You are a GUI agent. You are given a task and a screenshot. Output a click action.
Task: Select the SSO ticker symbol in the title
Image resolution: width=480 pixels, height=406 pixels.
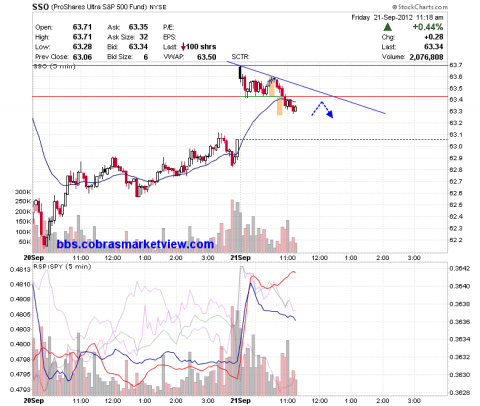pyautogui.click(x=40, y=7)
